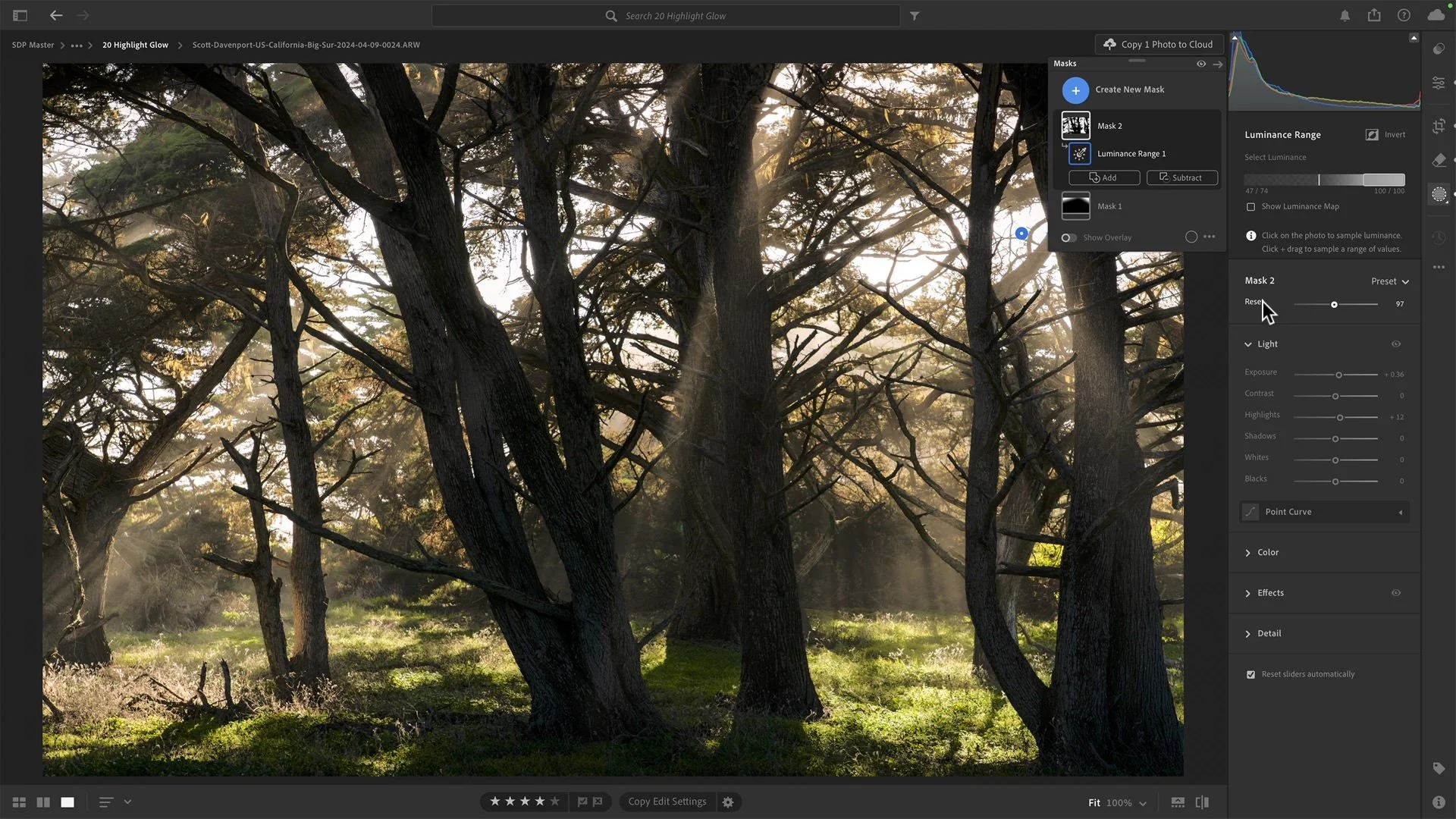
Task: Open the notifications bell
Action: (x=1345, y=16)
